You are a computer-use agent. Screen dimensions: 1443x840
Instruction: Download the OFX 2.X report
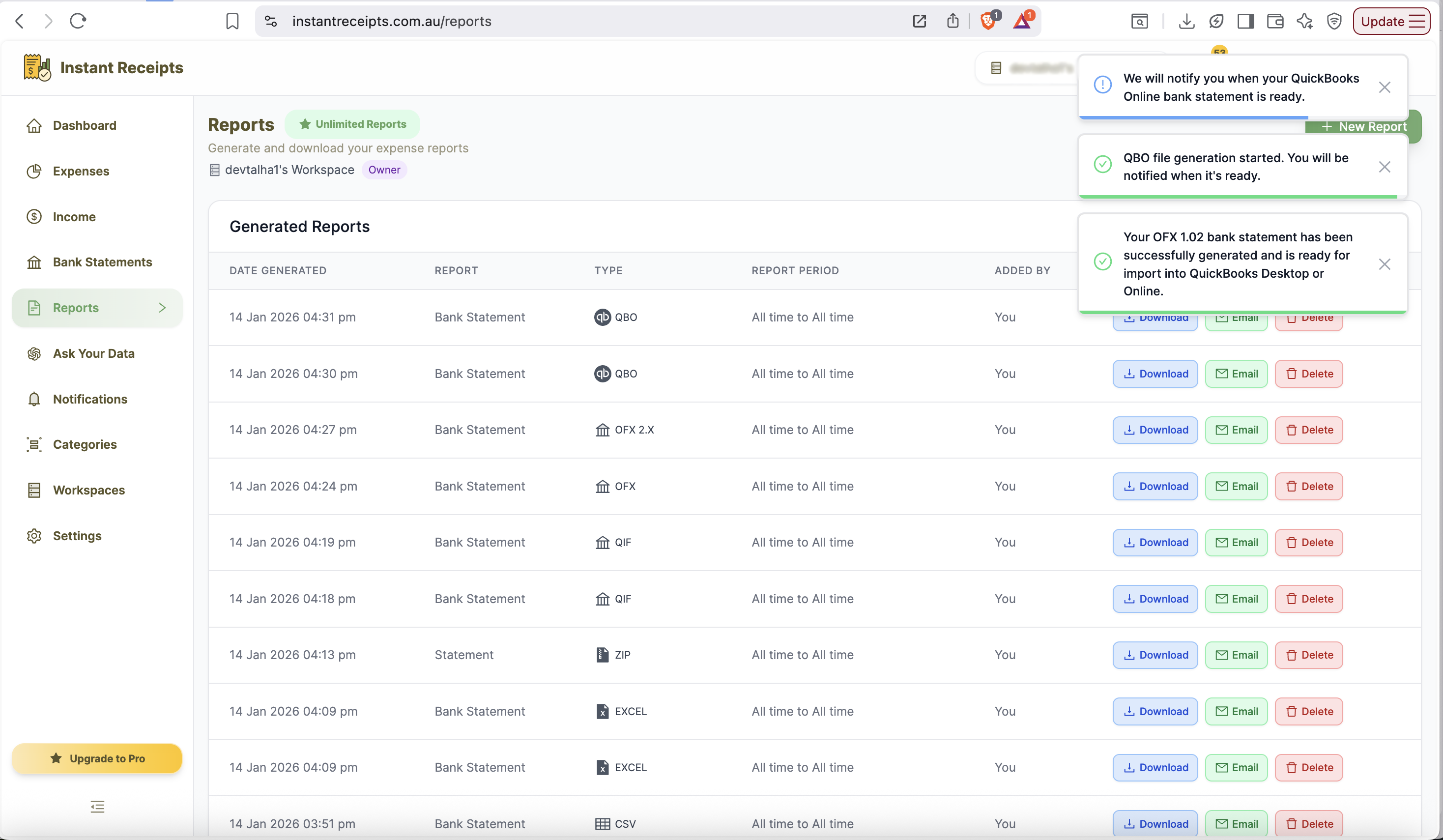click(x=1155, y=430)
